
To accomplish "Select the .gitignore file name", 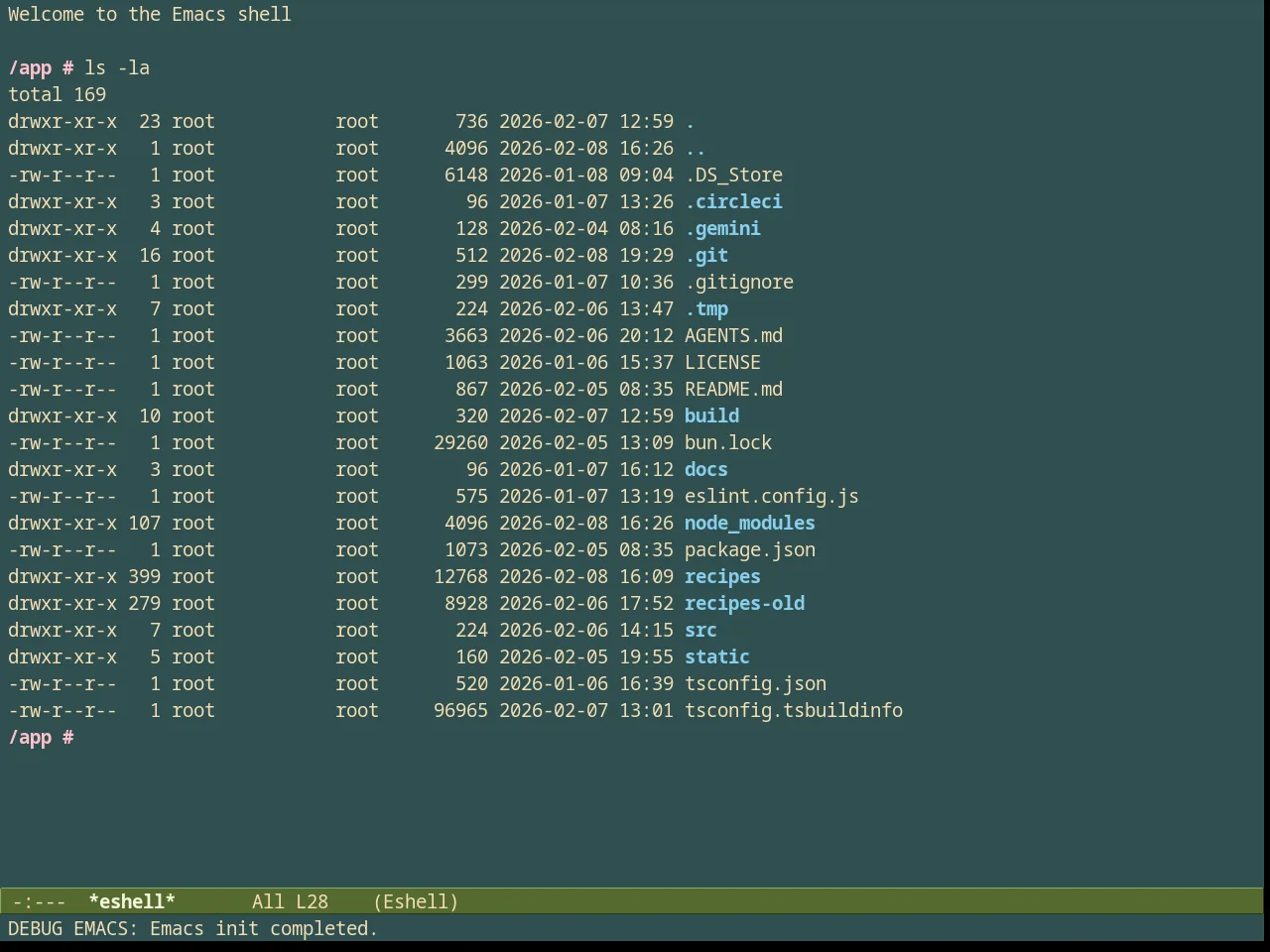I will [x=739, y=282].
